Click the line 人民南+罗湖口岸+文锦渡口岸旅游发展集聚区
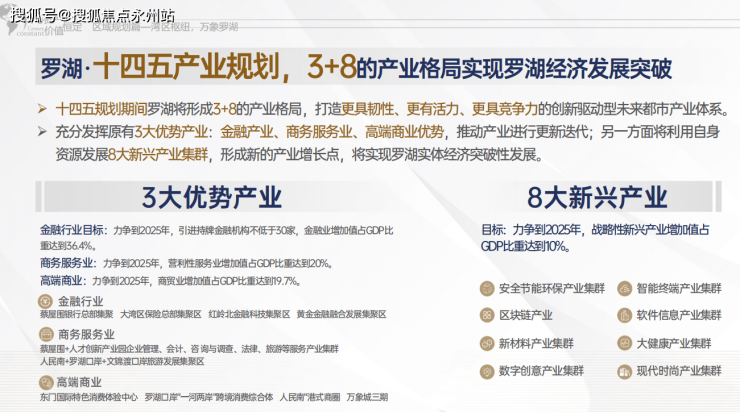 122,362
